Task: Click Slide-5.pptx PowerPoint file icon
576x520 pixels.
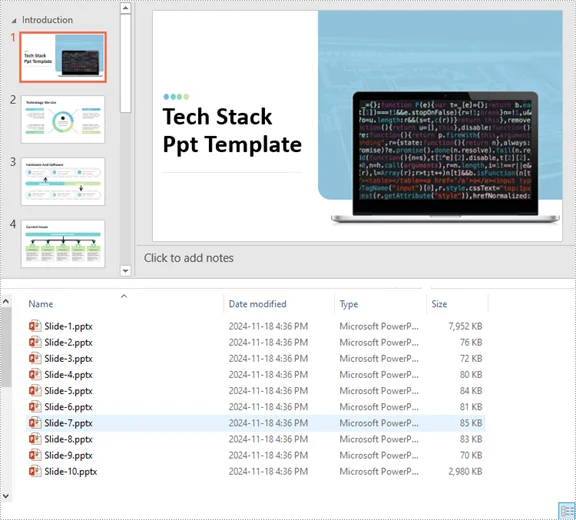Action: [35, 391]
